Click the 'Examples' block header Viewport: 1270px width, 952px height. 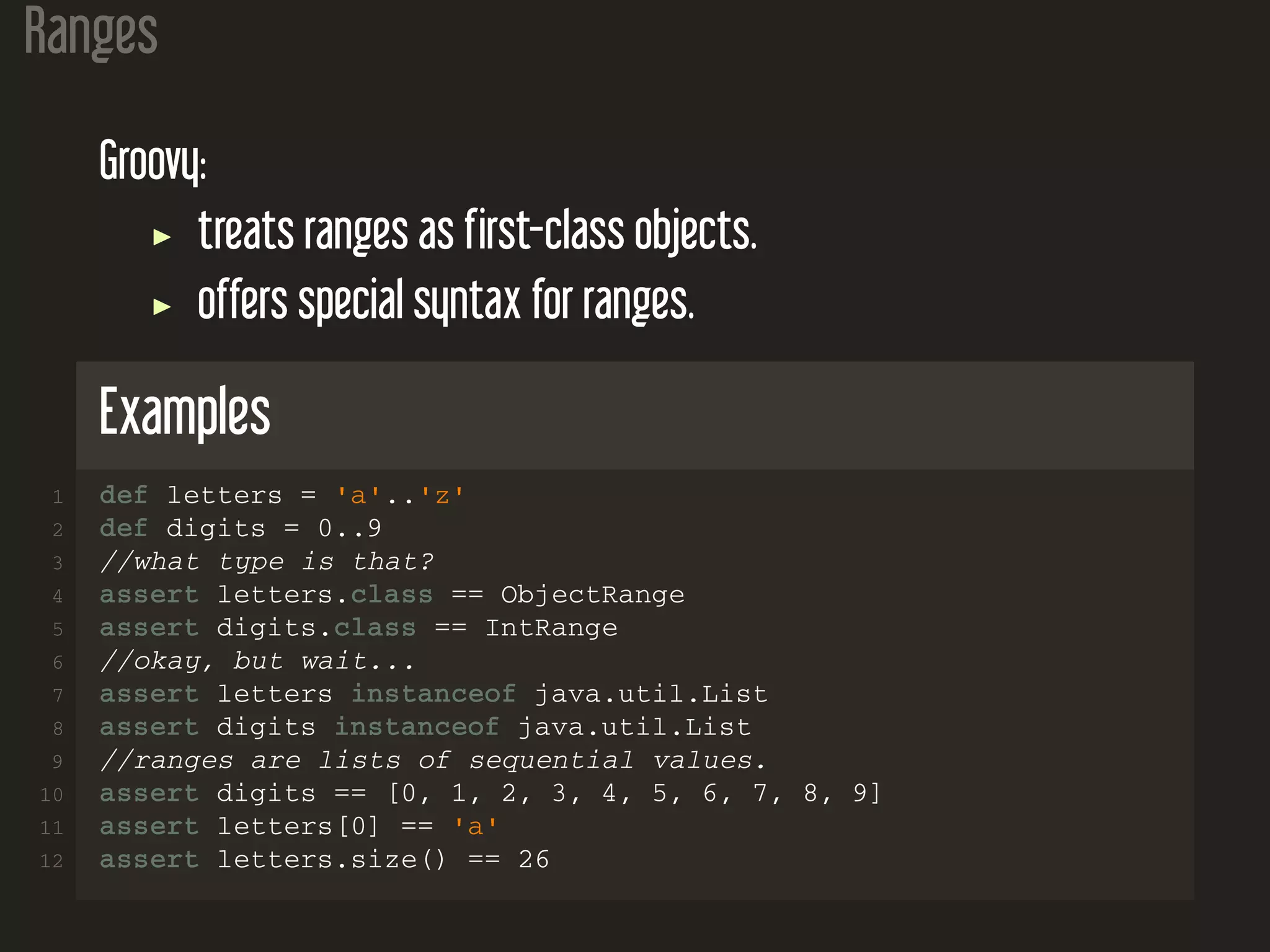[x=185, y=412]
